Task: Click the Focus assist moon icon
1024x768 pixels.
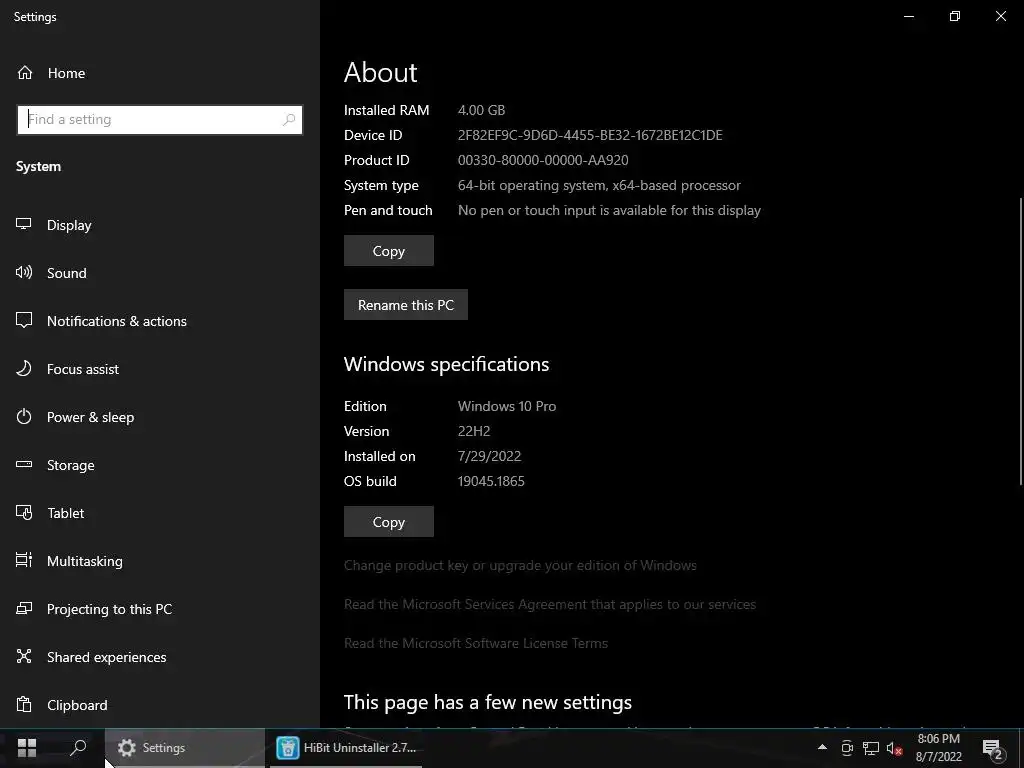Action: point(24,368)
